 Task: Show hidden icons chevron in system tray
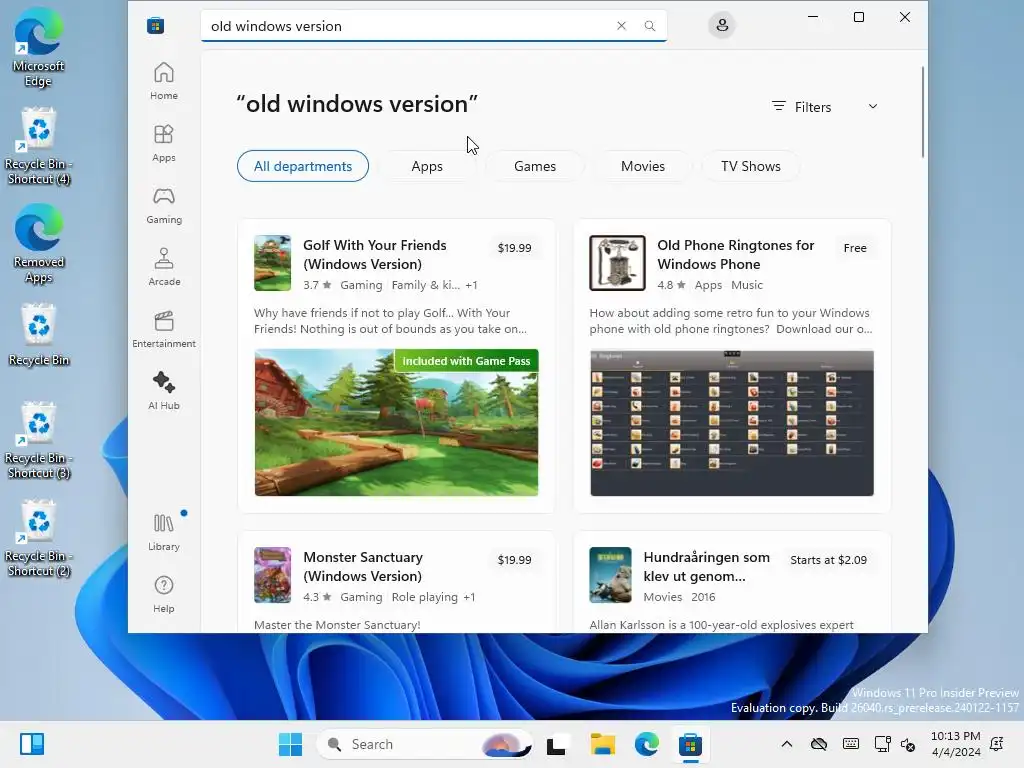(x=787, y=744)
